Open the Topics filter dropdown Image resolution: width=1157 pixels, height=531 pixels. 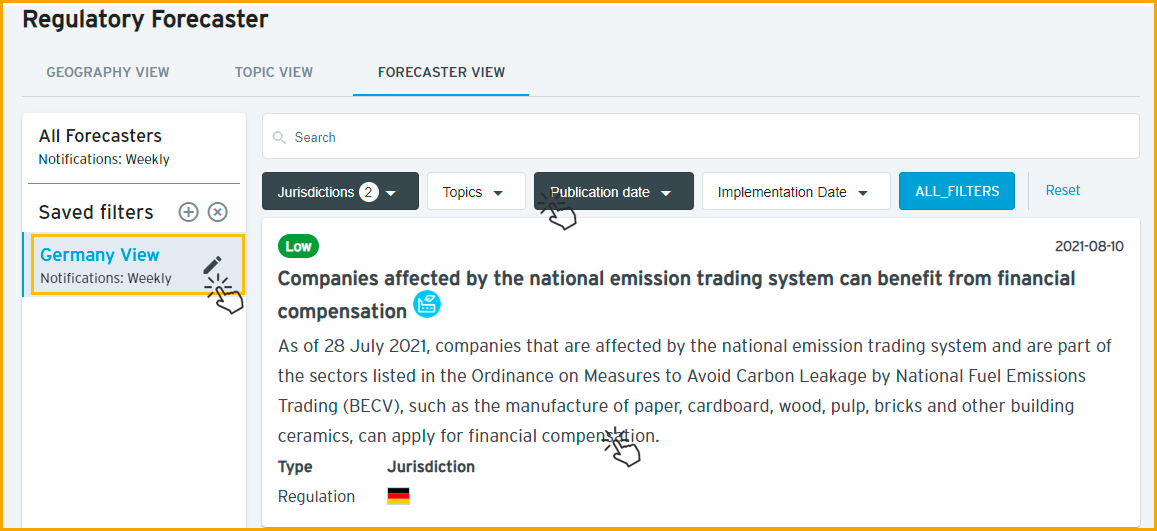tap(476, 191)
